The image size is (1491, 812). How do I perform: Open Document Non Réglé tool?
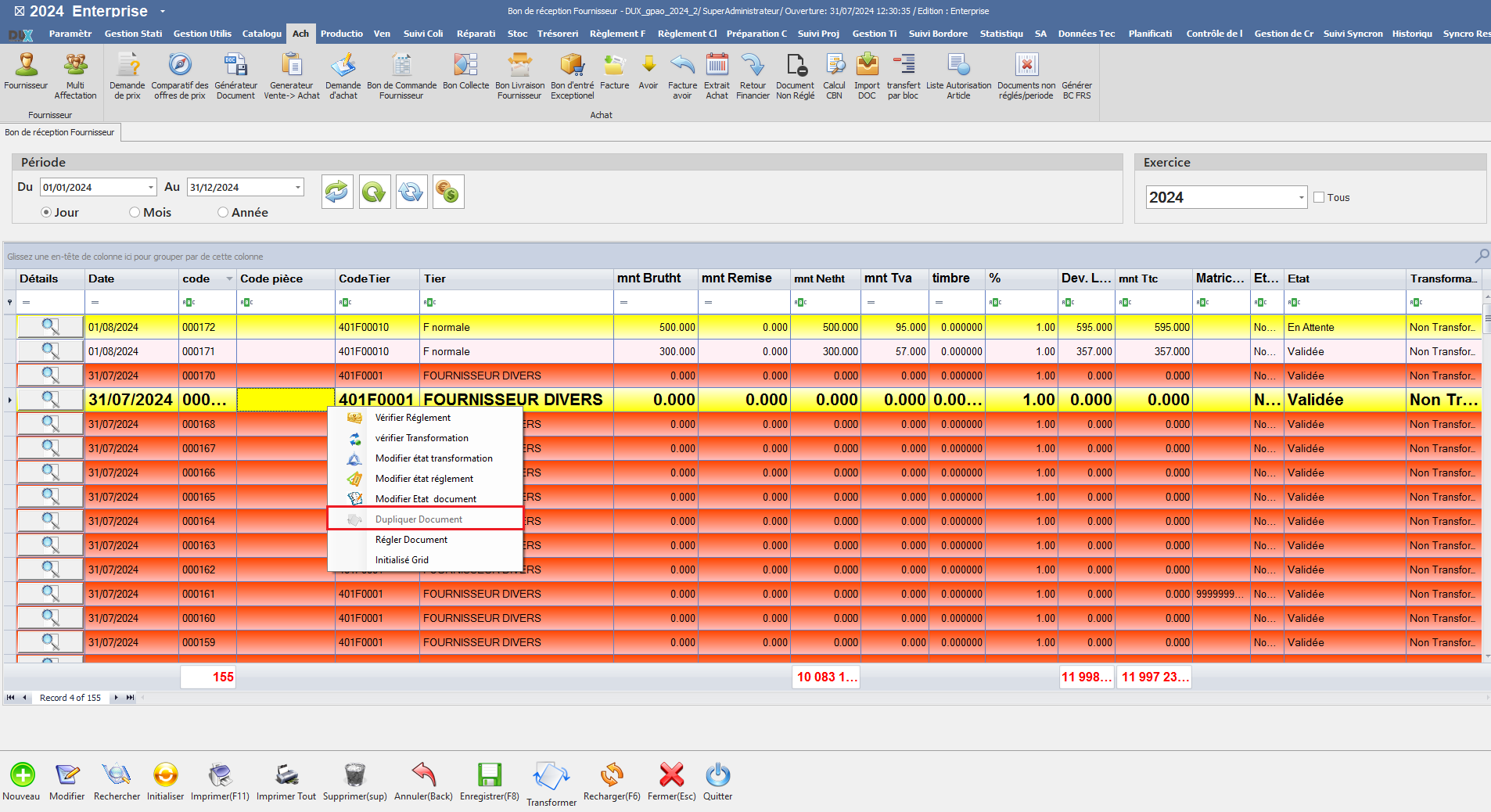(795, 75)
